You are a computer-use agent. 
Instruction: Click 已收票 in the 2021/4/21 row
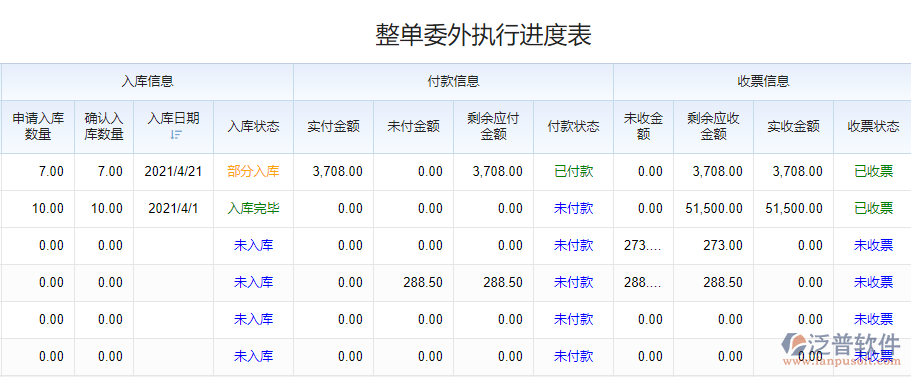873,171
